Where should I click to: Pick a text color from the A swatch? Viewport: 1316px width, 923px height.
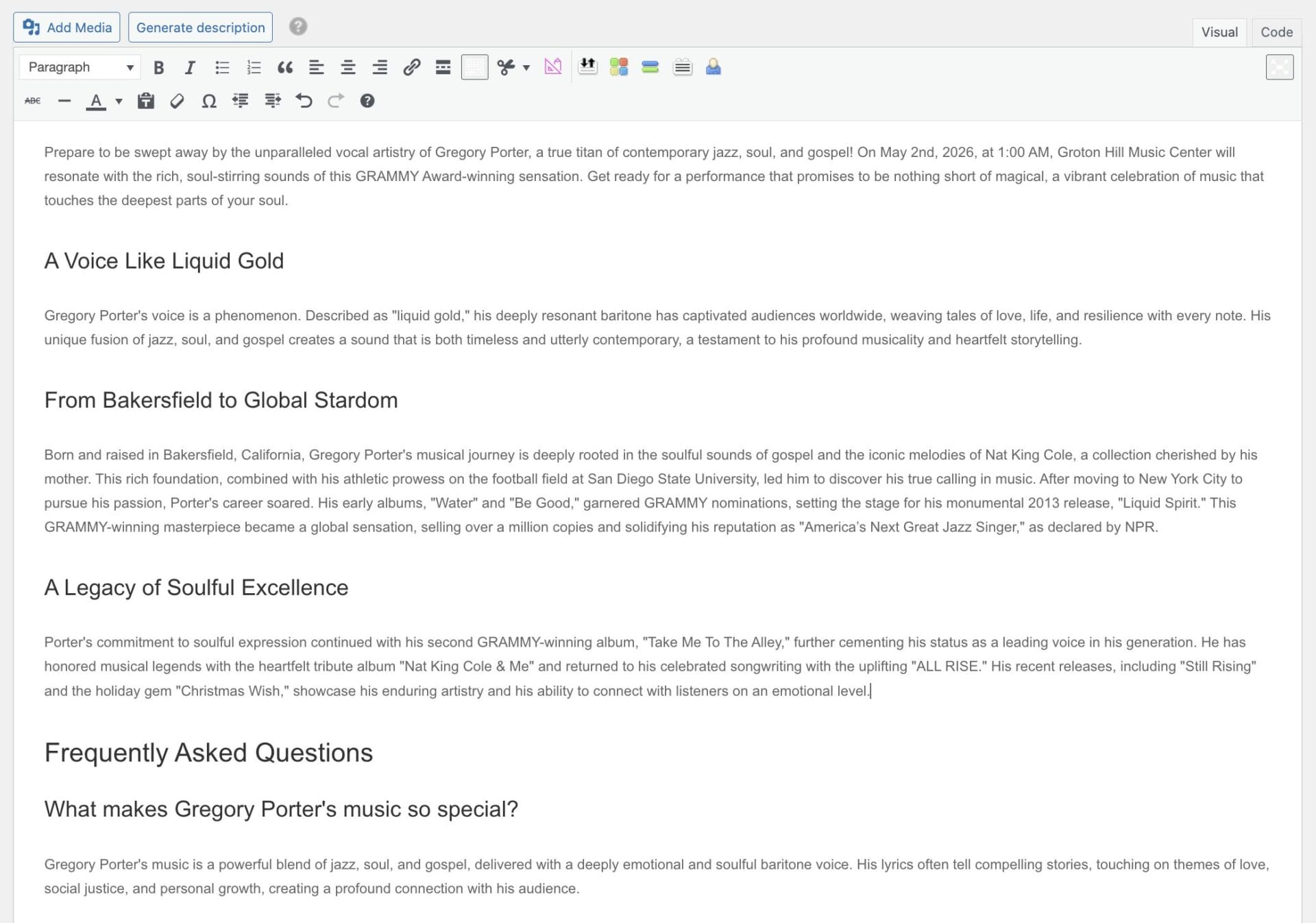coord(97,101)
